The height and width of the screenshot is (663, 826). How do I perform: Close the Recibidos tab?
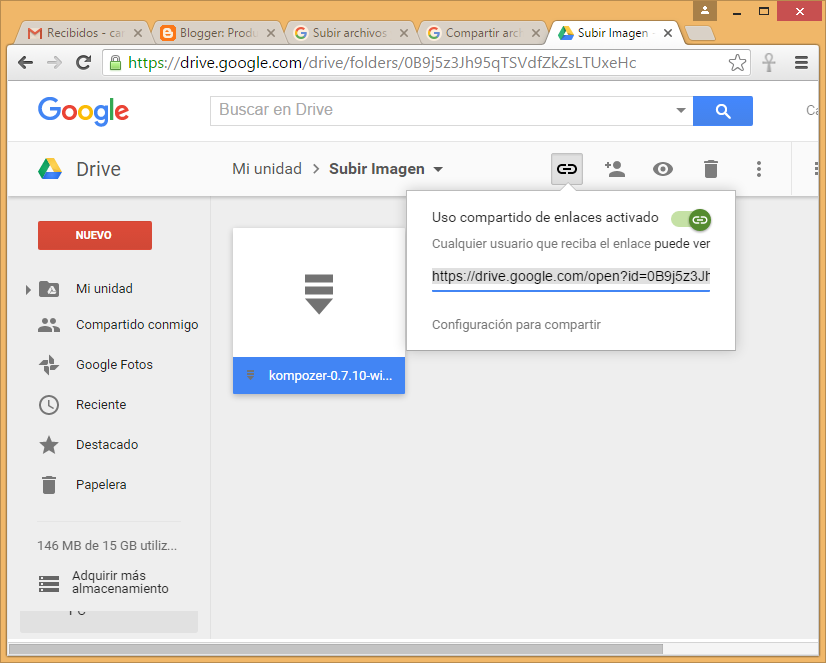(138, 33)
